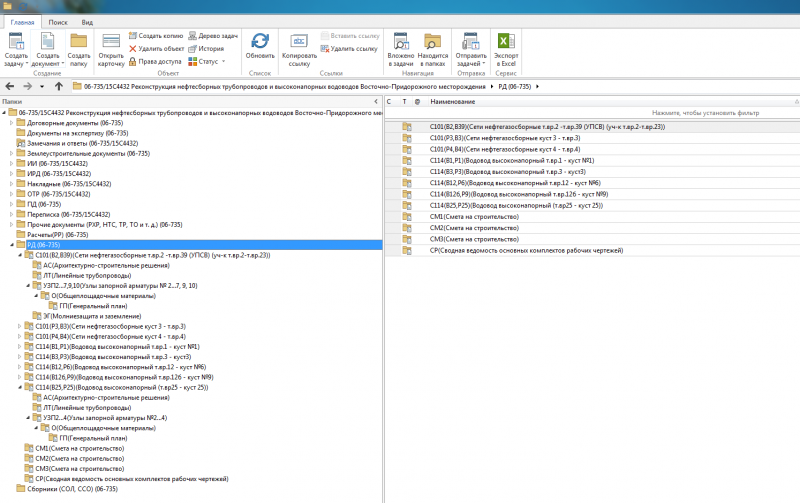The height and width of the screenshot is (503, 800).
Task: Open Открыть карточку from the ribbon
Action: click(x=111, y=48)
